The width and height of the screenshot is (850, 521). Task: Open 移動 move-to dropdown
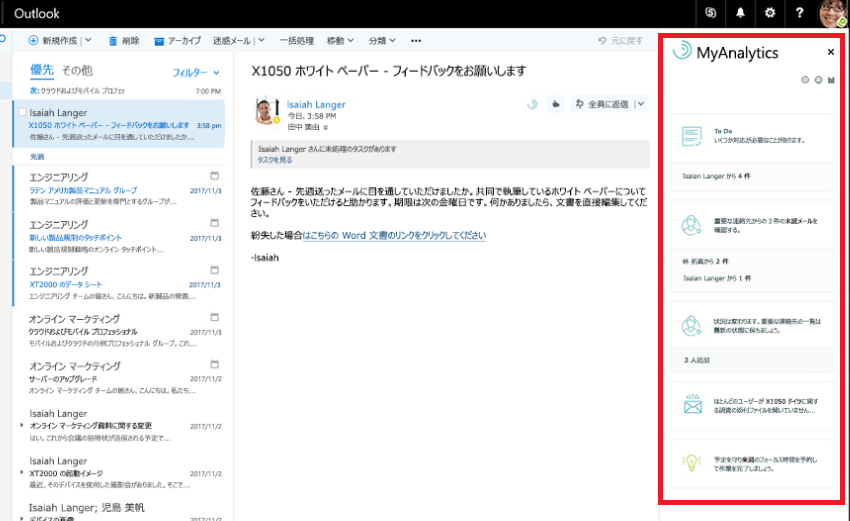[x=340, y=41]
